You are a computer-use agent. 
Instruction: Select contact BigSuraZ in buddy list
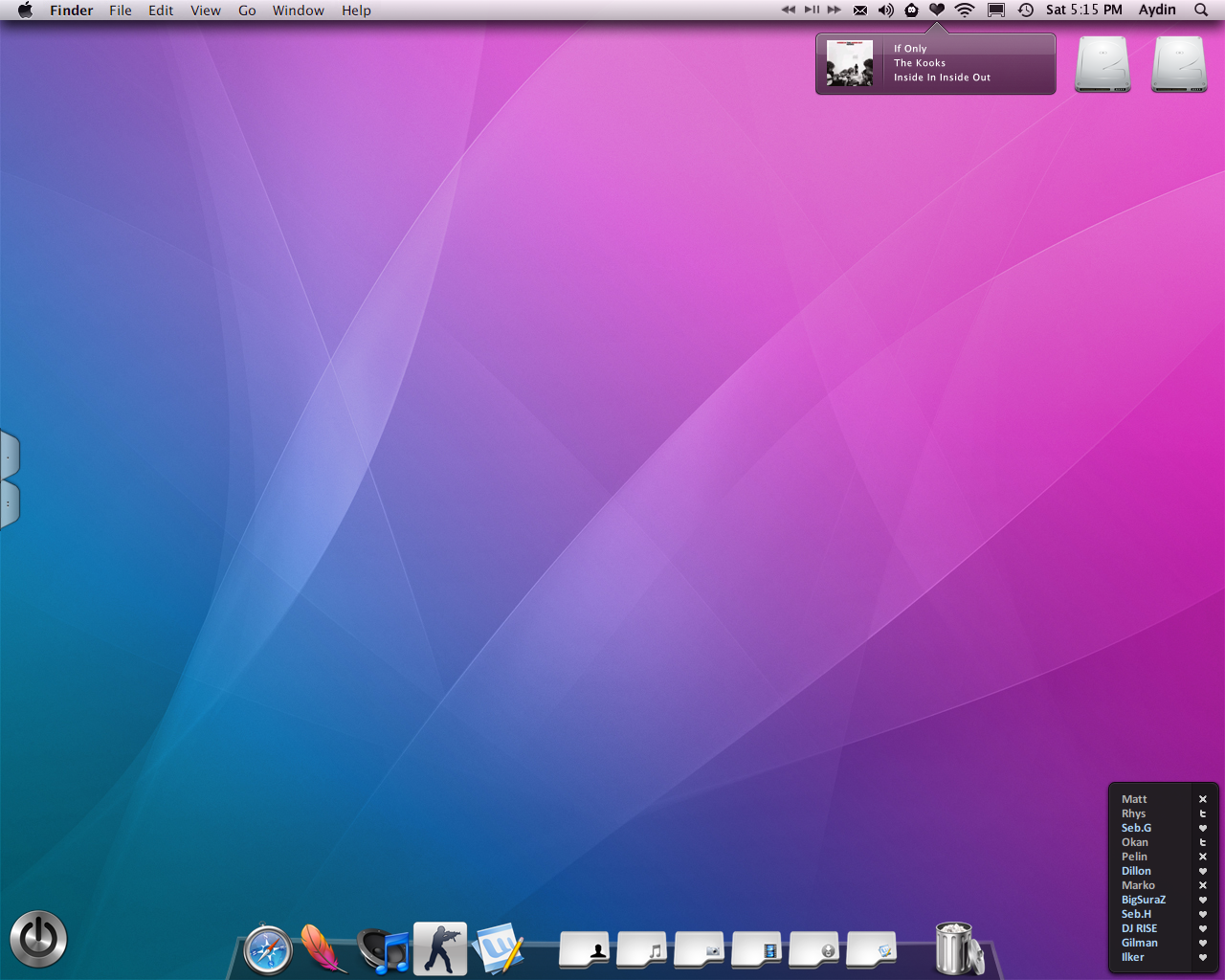click(1144, 900)
